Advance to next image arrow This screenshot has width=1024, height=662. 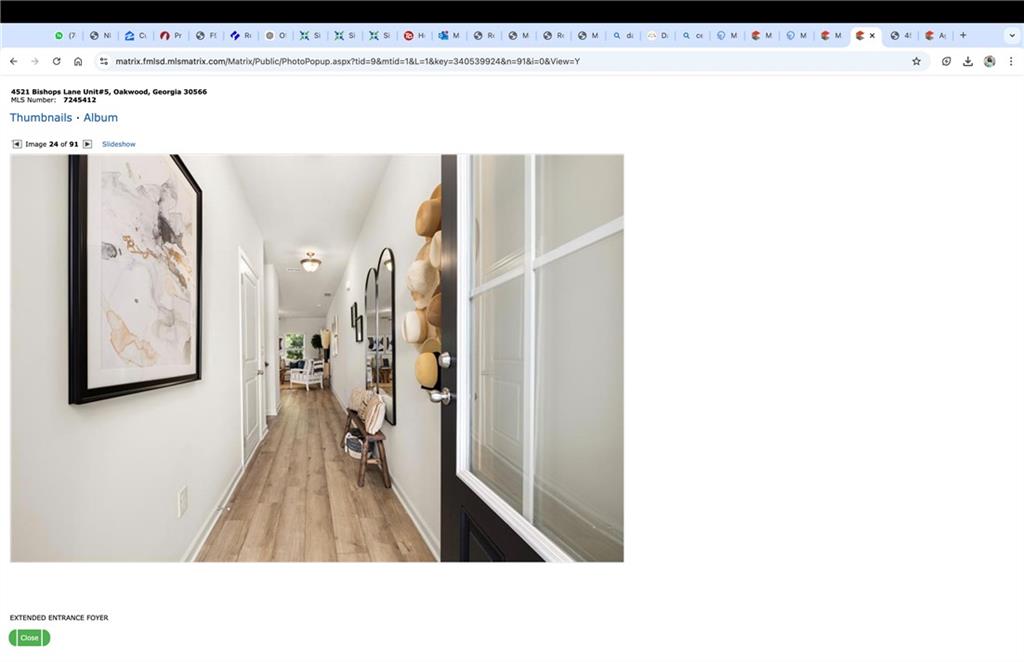(88, 144)
